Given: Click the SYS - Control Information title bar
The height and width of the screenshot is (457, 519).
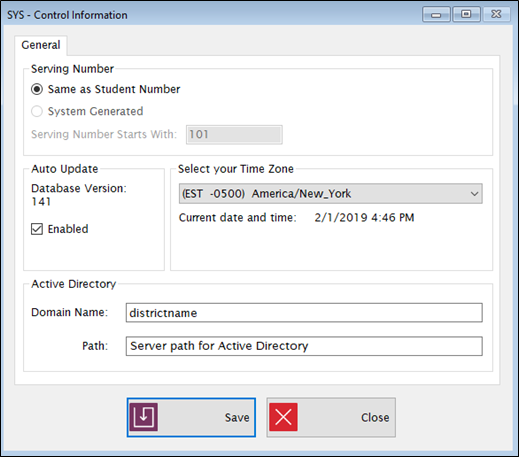Looking at the screenshot, I should (x=213, y=15).
